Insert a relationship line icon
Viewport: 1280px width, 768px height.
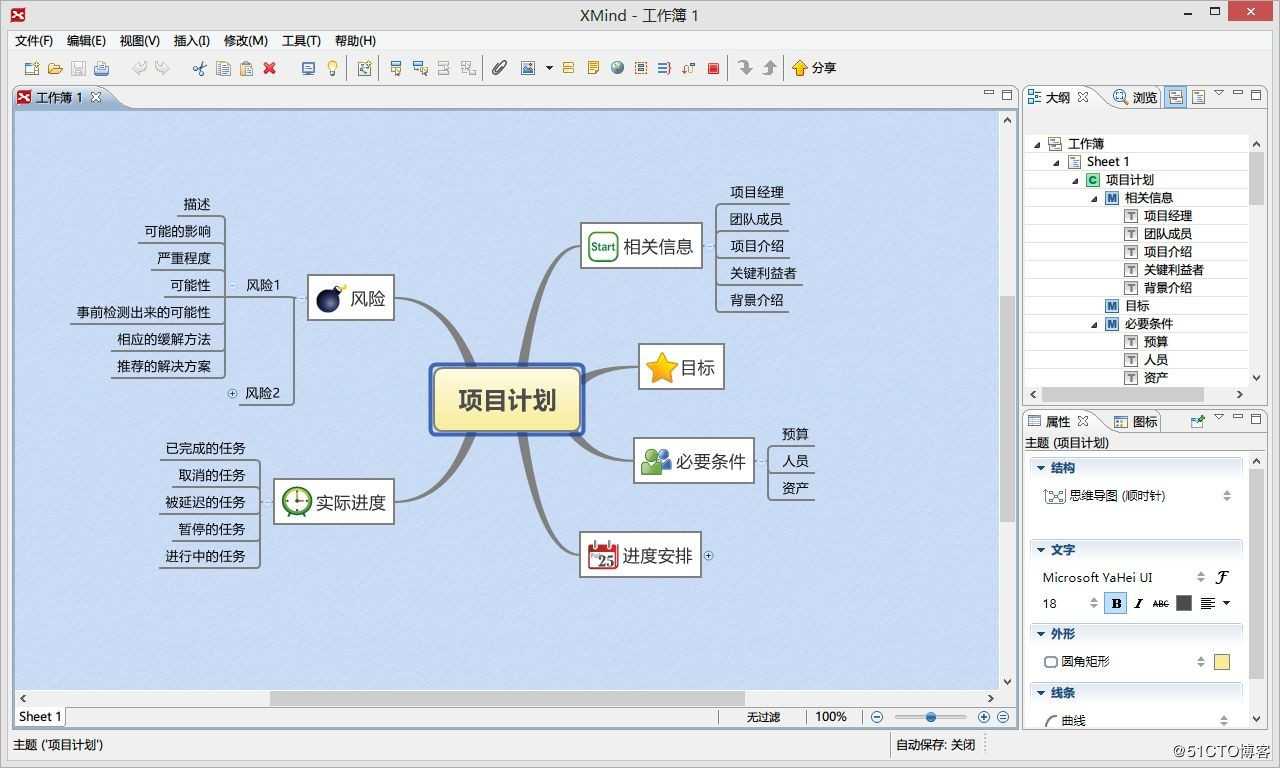pos(688,68)
